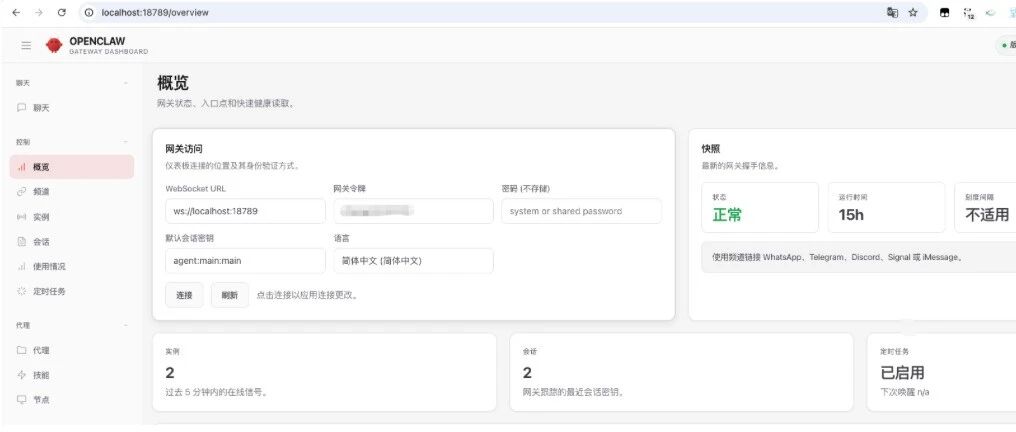Open 技能 skills item with lightning icon
This screenshot has height=432, width=1016.
point(72,375)
